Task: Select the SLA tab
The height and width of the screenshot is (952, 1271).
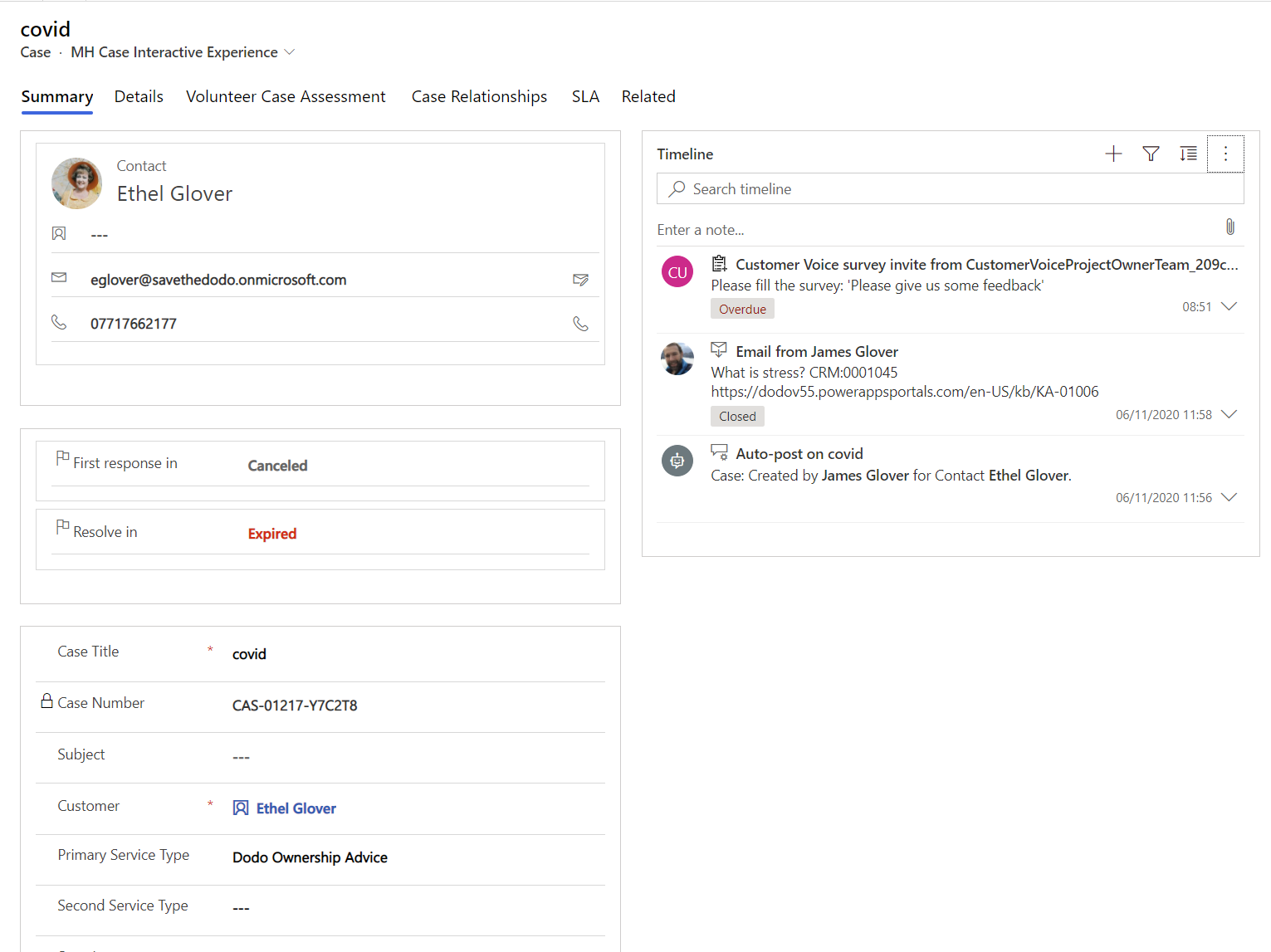Action: pos(585,97)
